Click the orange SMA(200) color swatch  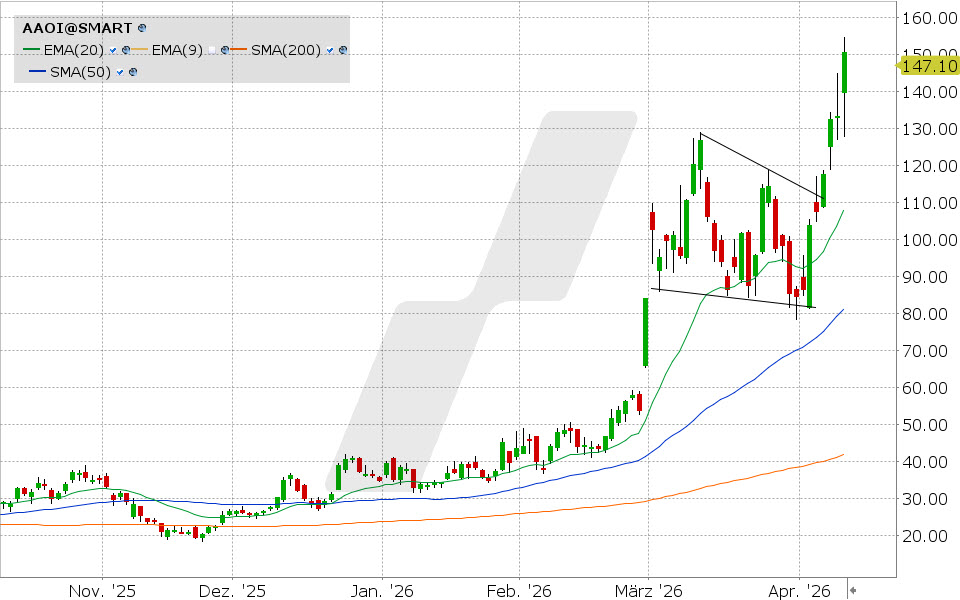(x=238, y=50)
